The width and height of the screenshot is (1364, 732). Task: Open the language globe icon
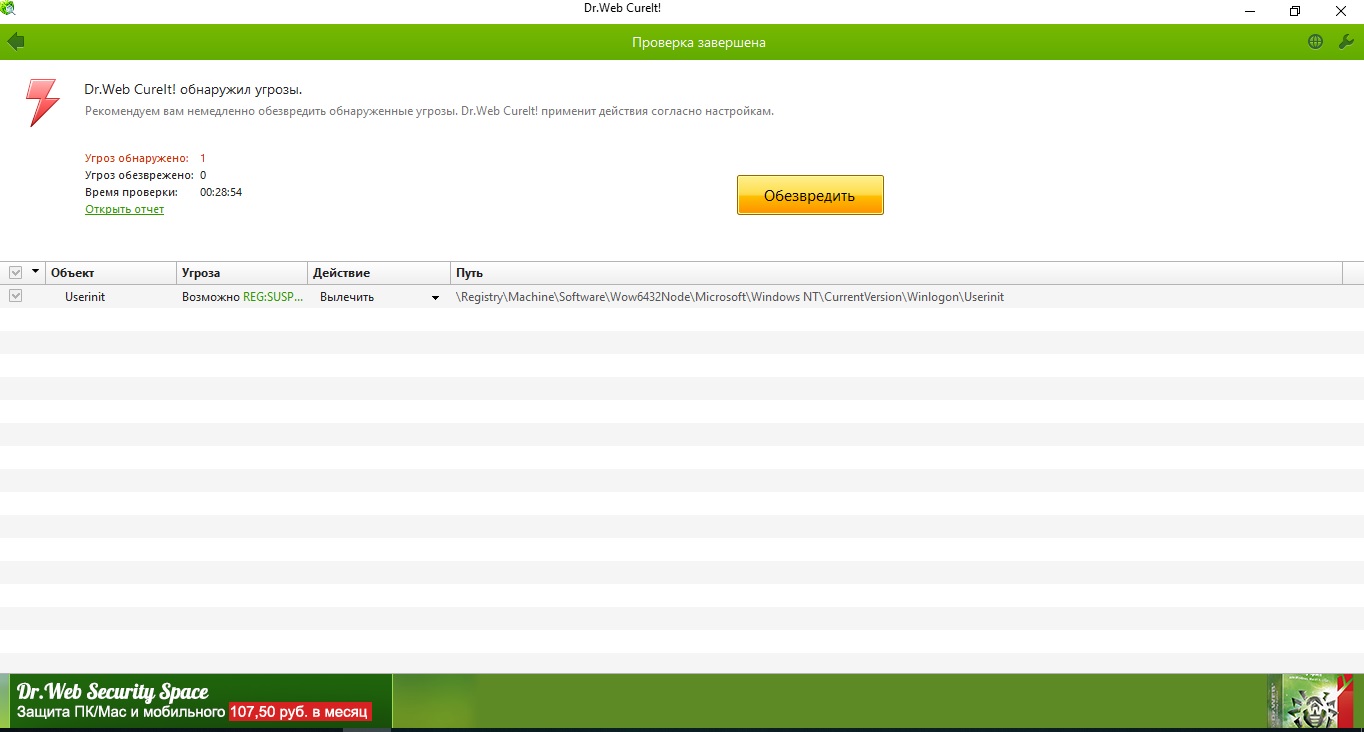[1315, 42]
